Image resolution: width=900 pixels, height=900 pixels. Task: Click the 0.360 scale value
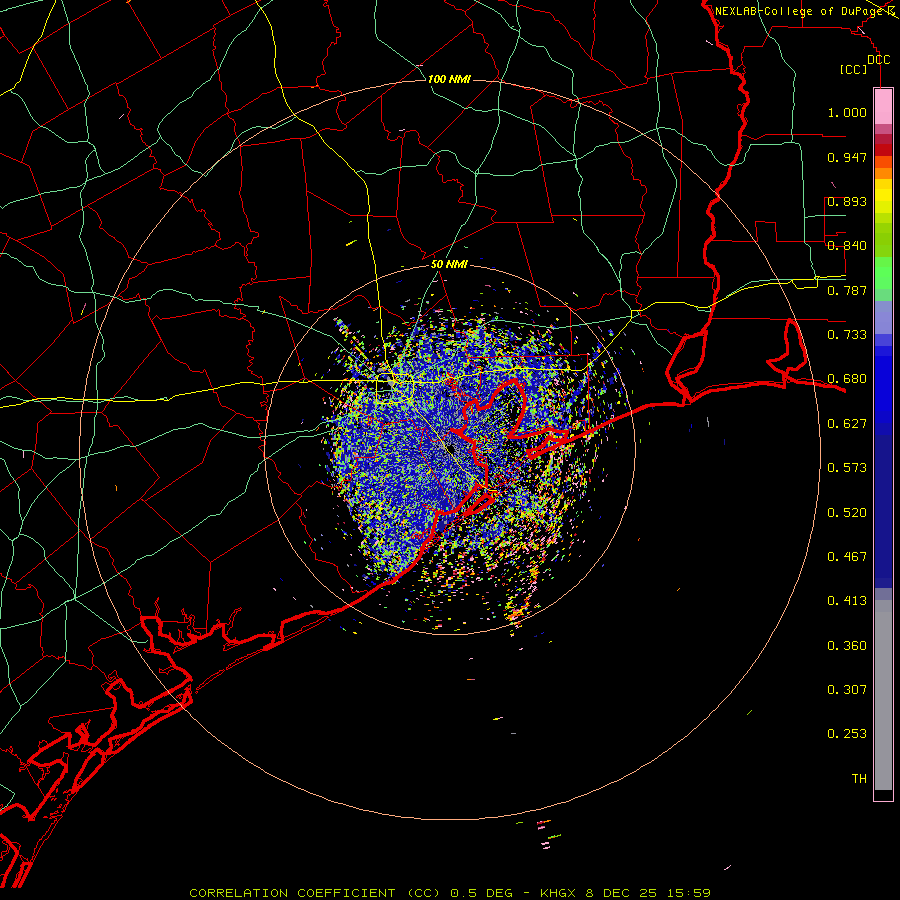click(847, 646)
